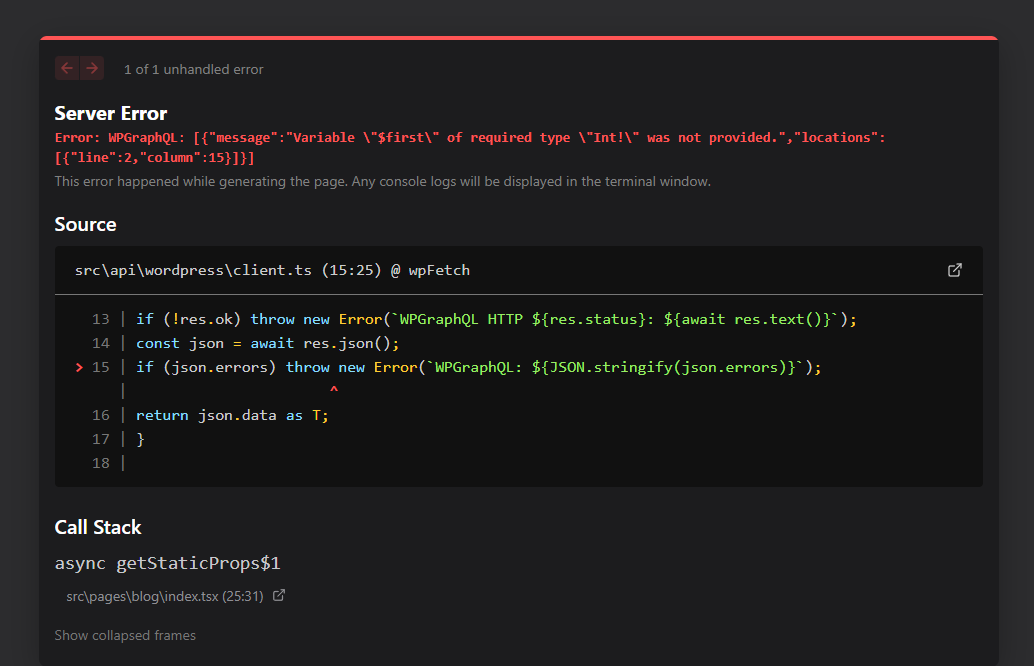Click the '1 of 1 unhandled error' counter
Viewport: 1034px width, 666px height.
[193, 69]
